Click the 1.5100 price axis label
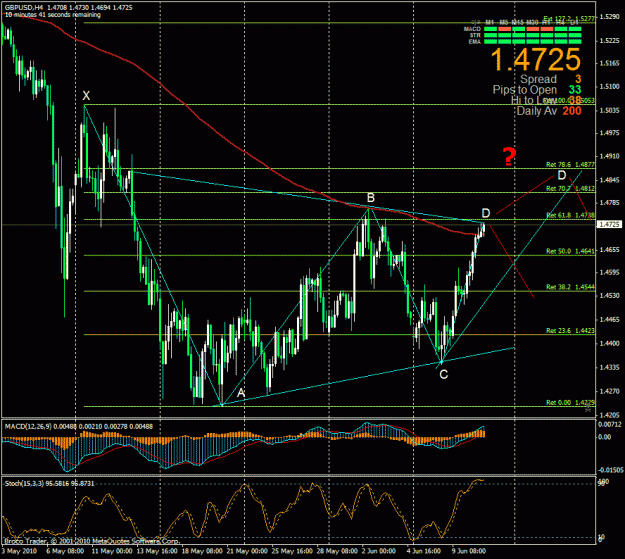Screen dimensions: 625x559 click(610, 87)
